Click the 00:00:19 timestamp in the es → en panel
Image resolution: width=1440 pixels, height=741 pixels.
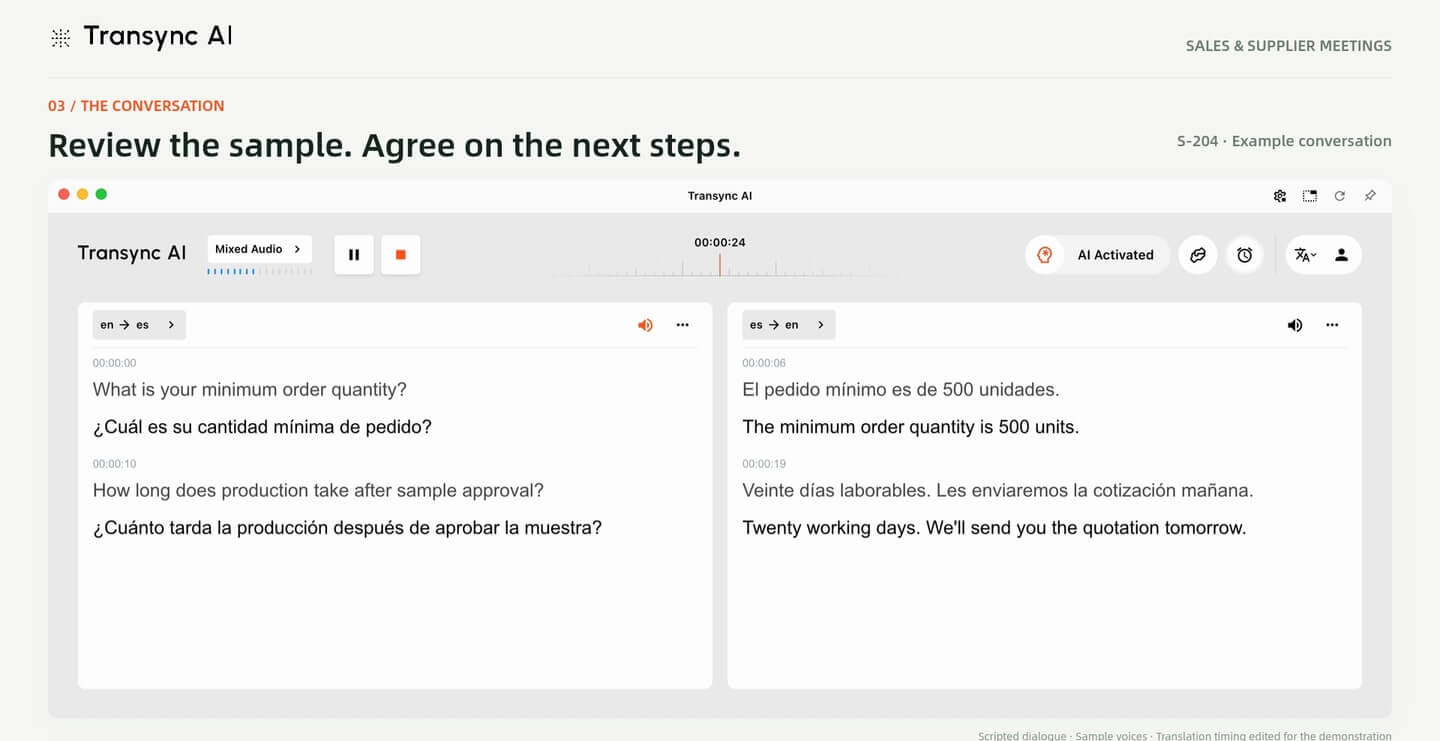(764, 464)
